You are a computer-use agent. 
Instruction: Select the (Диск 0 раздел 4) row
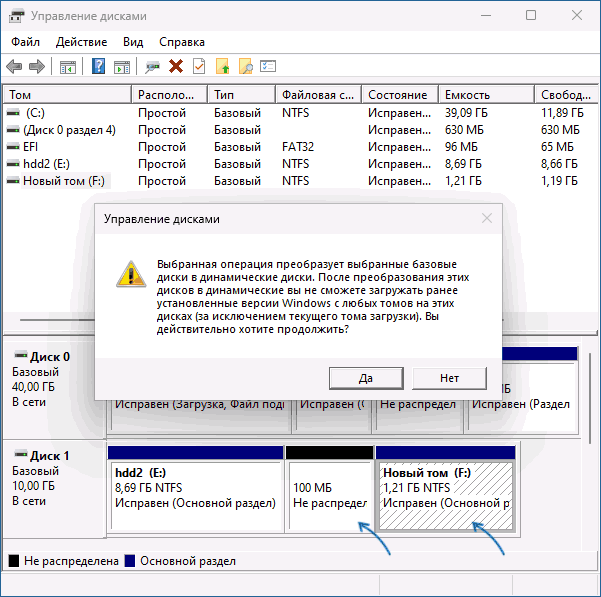pos(300,130)
